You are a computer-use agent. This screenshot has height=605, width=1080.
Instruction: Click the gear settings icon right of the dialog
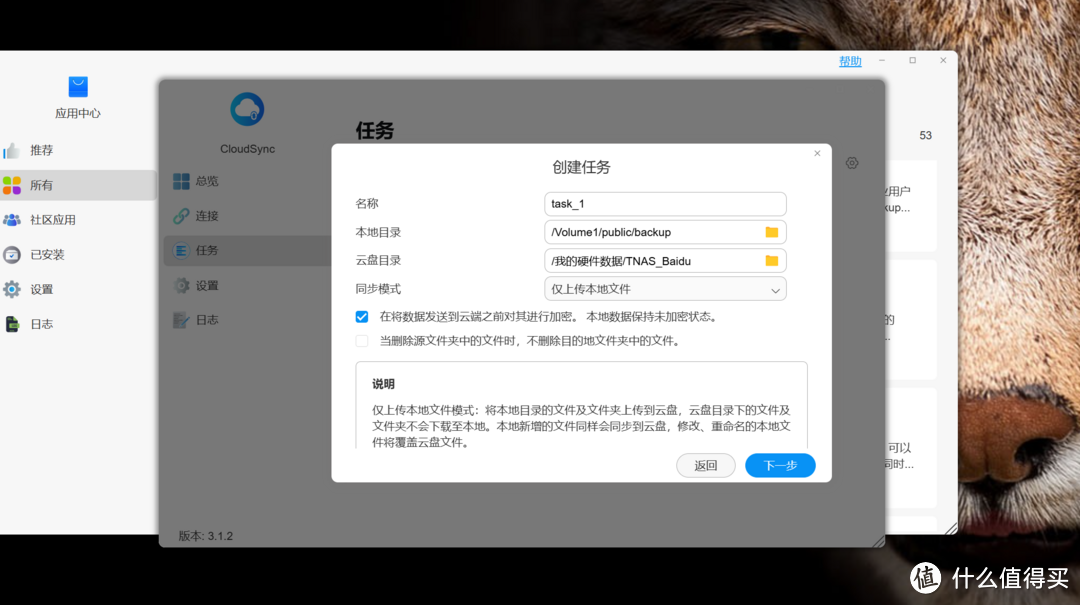851,162
